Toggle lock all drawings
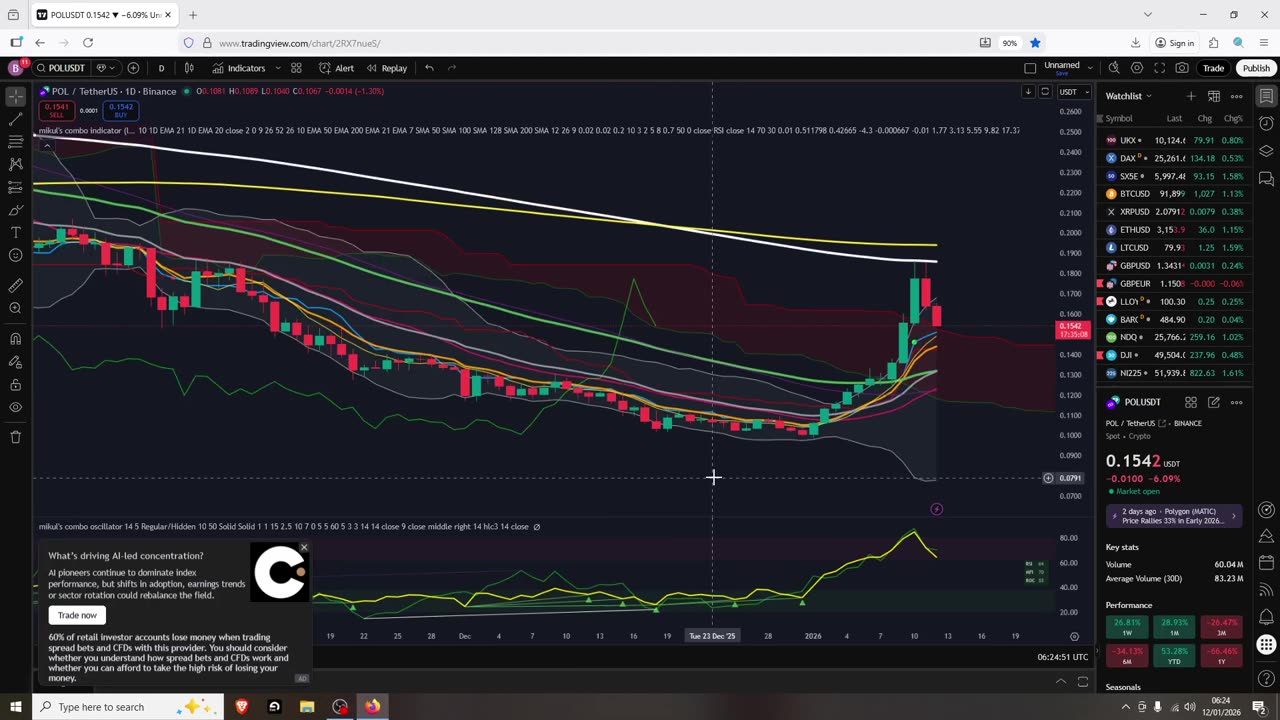Viewport: 1280px width, 720px height. click(15, 385)
